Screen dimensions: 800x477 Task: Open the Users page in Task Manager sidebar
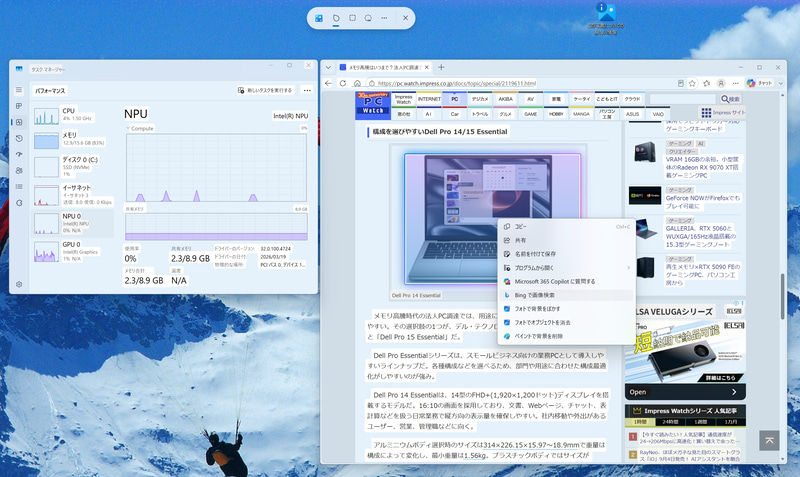pos(19,170)
